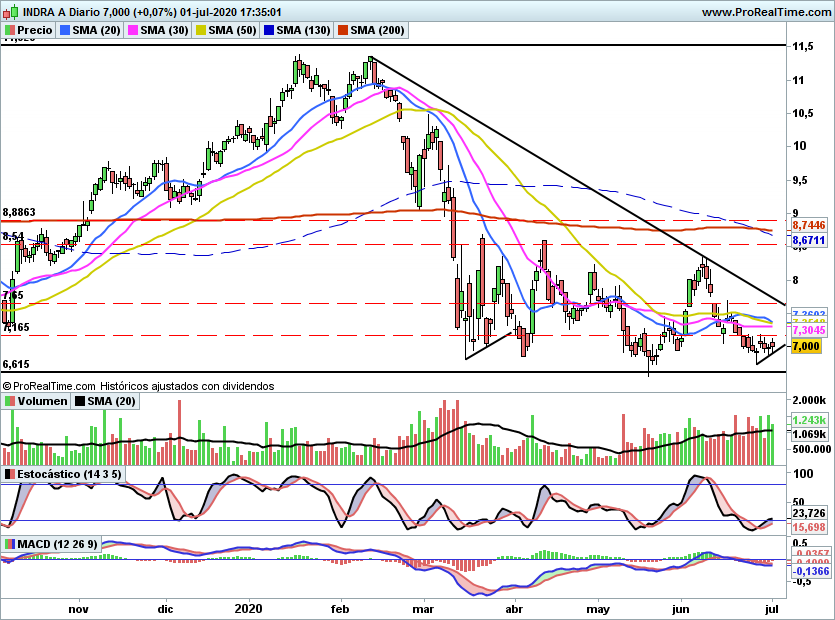Click the black volume SMA (20) icon
This screenshot has width=835, height=620.
click(80, 401)
